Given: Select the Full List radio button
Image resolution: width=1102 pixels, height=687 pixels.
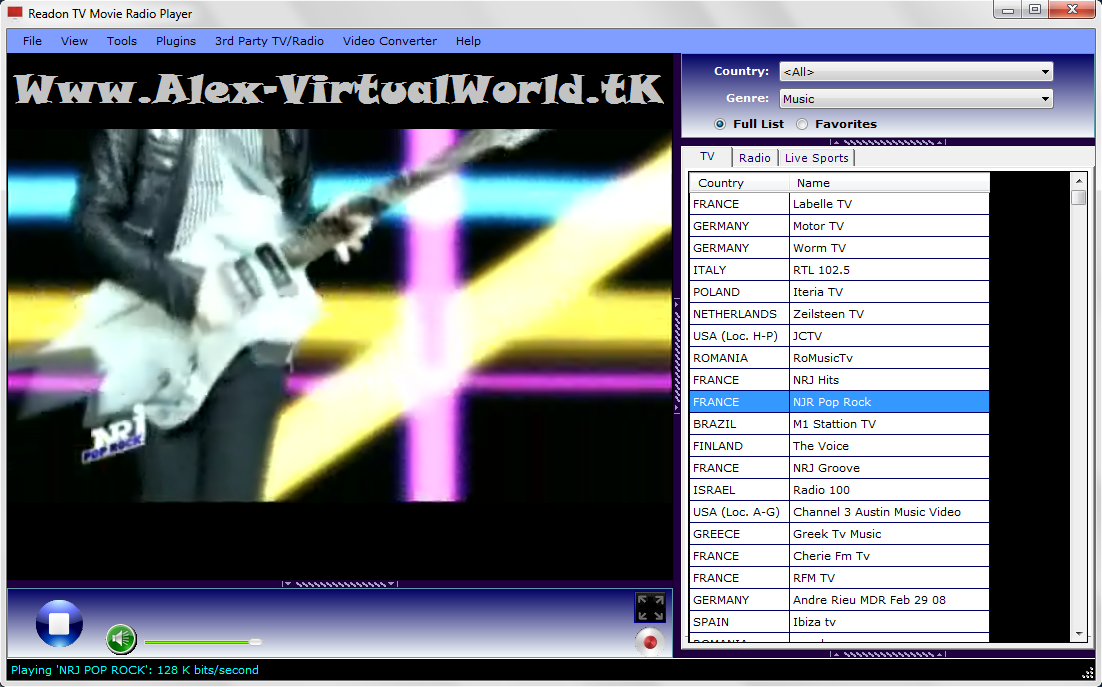Looking at the screenshot, I should point(720,124).
